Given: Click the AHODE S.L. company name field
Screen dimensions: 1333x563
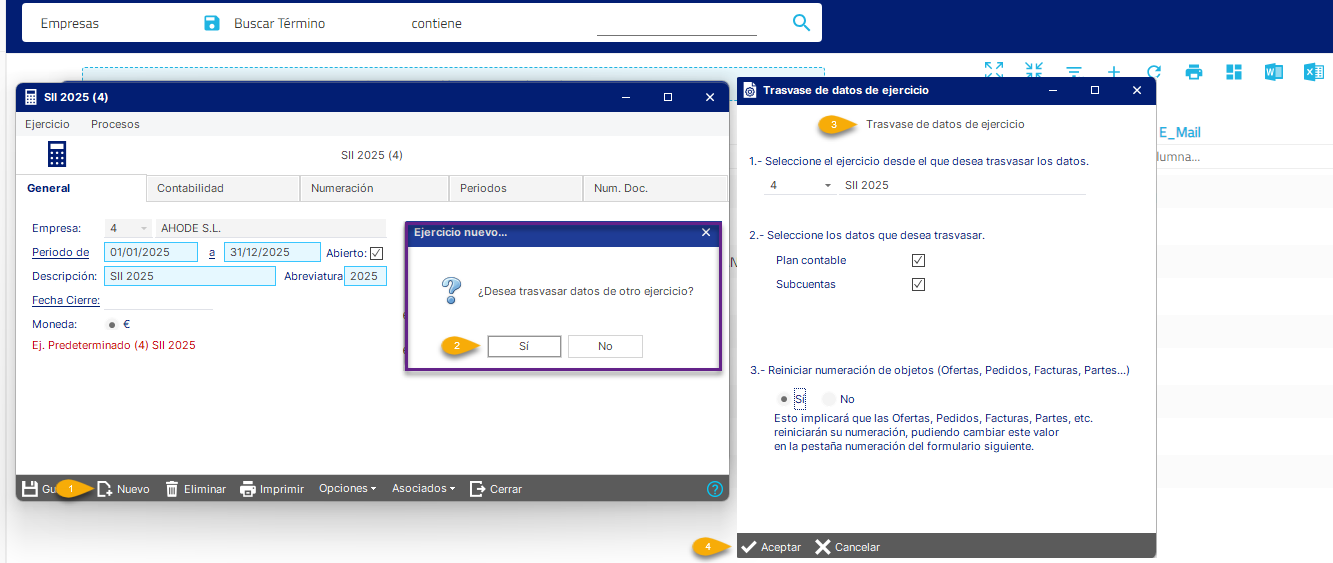Looking at the screenshot, I should point(270,228).
